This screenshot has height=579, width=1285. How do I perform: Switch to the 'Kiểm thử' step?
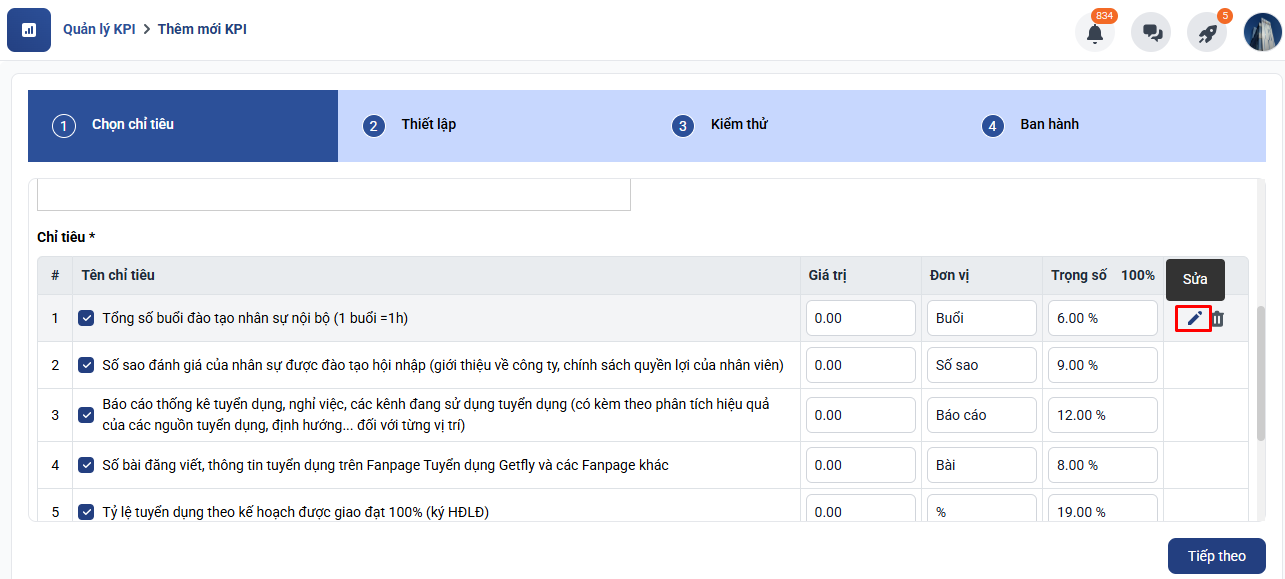pyautogui.click(x=738, y=125)
